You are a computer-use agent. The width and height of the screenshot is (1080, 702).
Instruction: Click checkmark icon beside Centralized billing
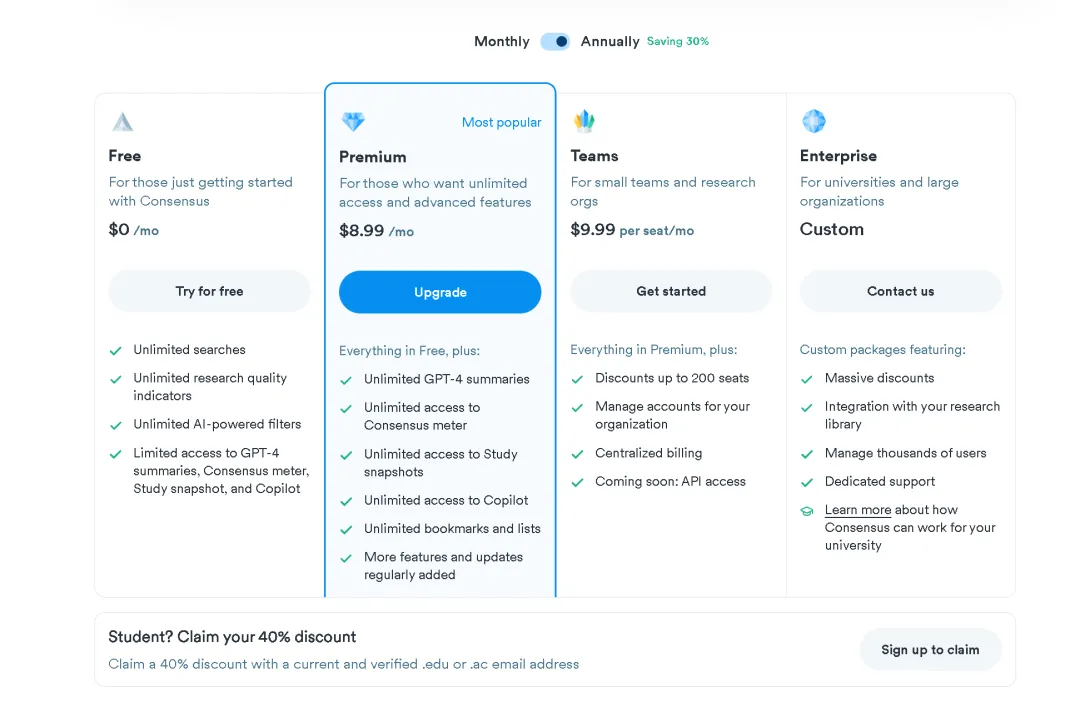[577, 454]
